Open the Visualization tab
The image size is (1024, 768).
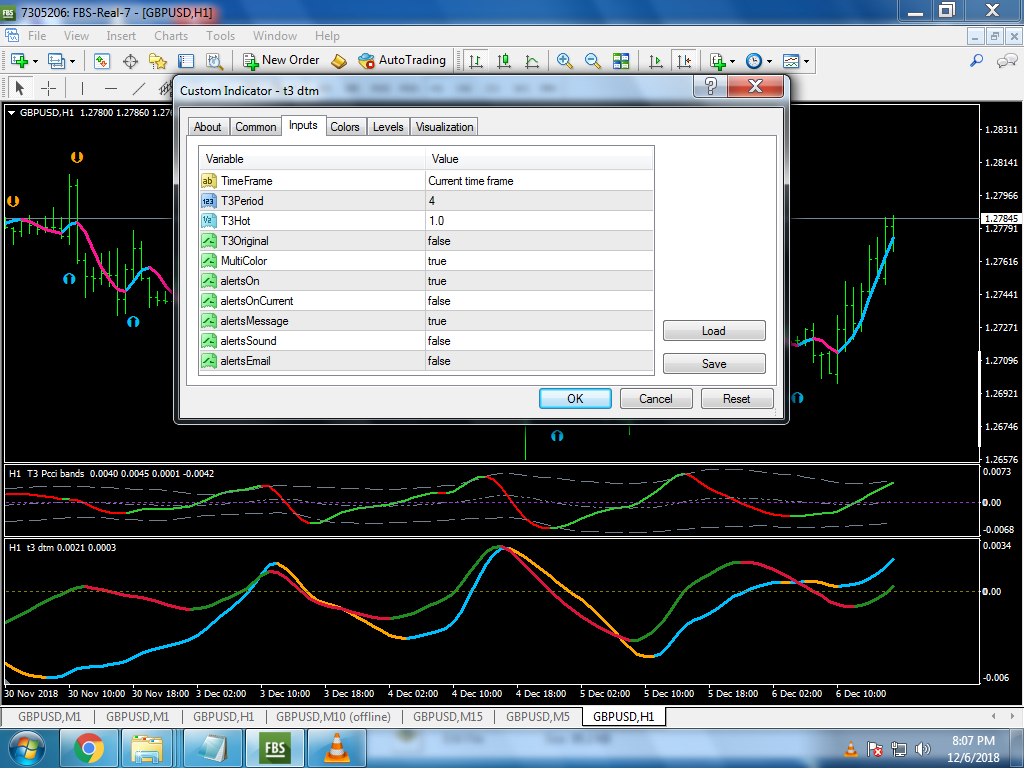pos(444,127)
